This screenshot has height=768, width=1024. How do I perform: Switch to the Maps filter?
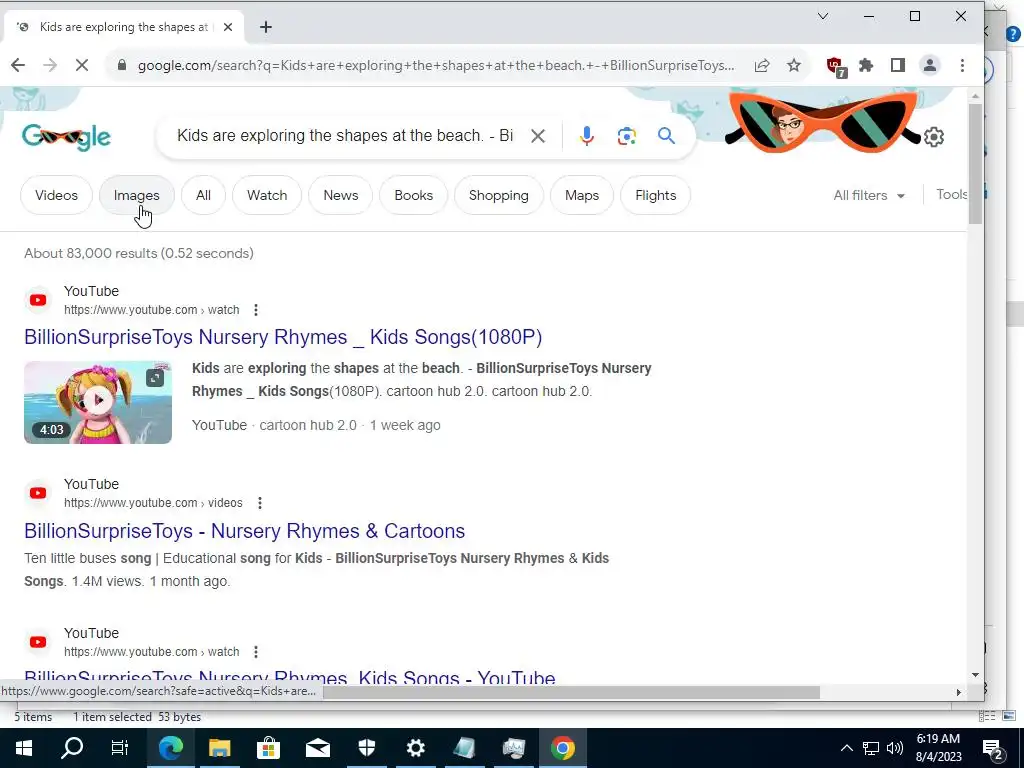[582, 195]
